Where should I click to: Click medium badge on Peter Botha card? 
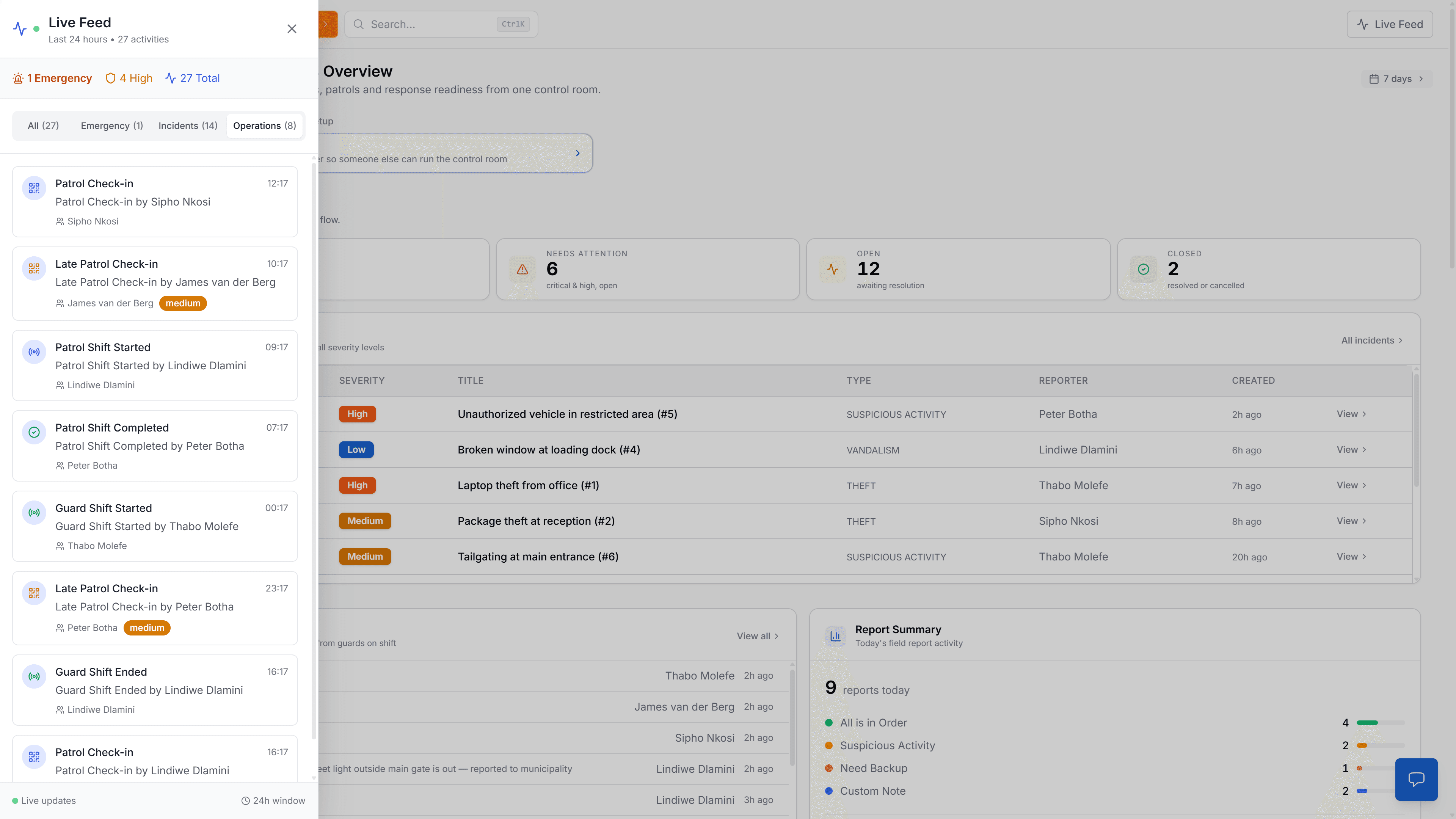pyautogui.click(x=147, y=628)
